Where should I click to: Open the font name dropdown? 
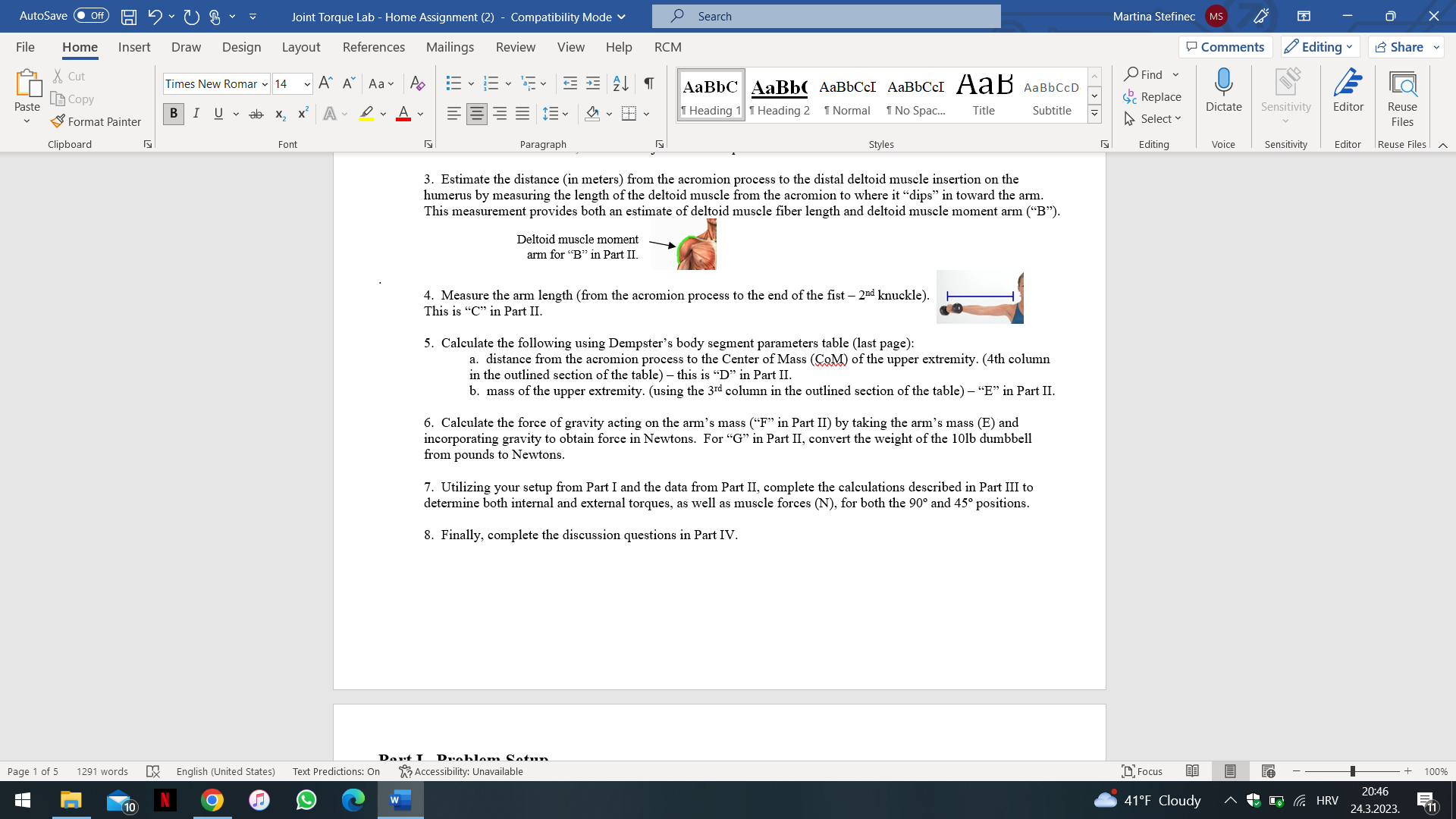265,84
